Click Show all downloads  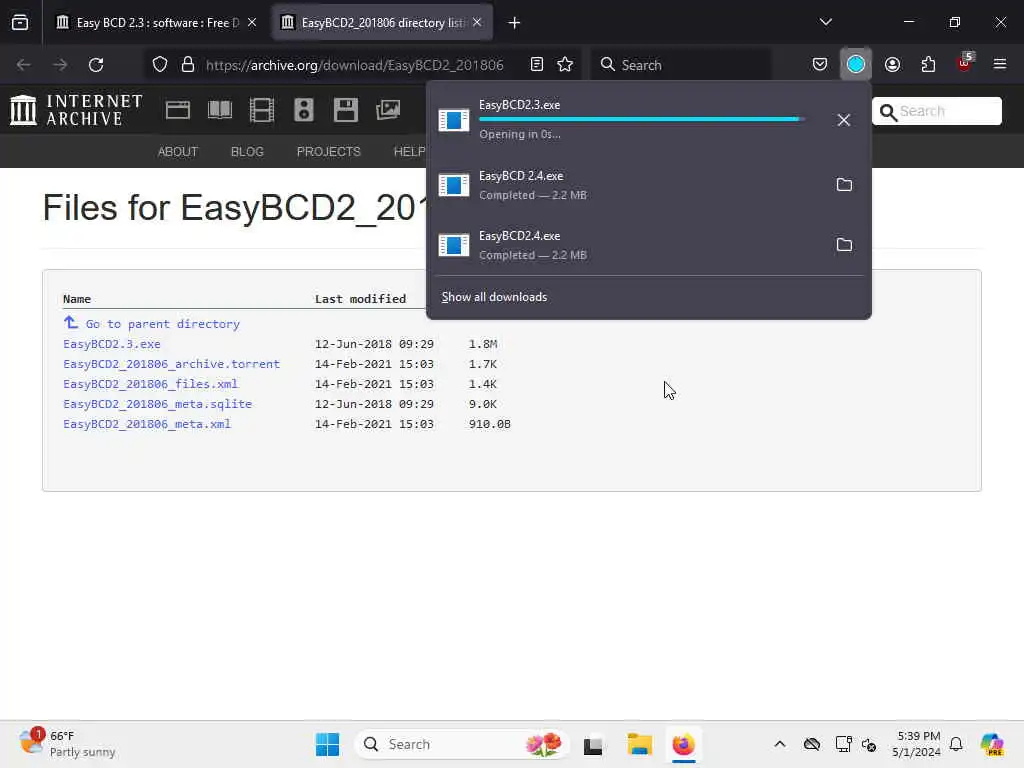tap(494, 297)
